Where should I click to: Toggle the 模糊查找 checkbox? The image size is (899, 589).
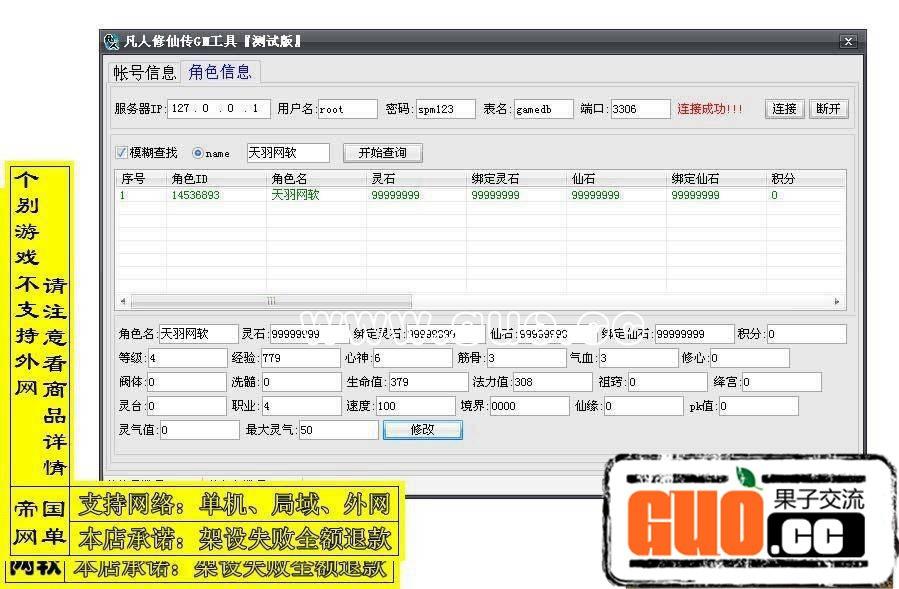[121, 153]
